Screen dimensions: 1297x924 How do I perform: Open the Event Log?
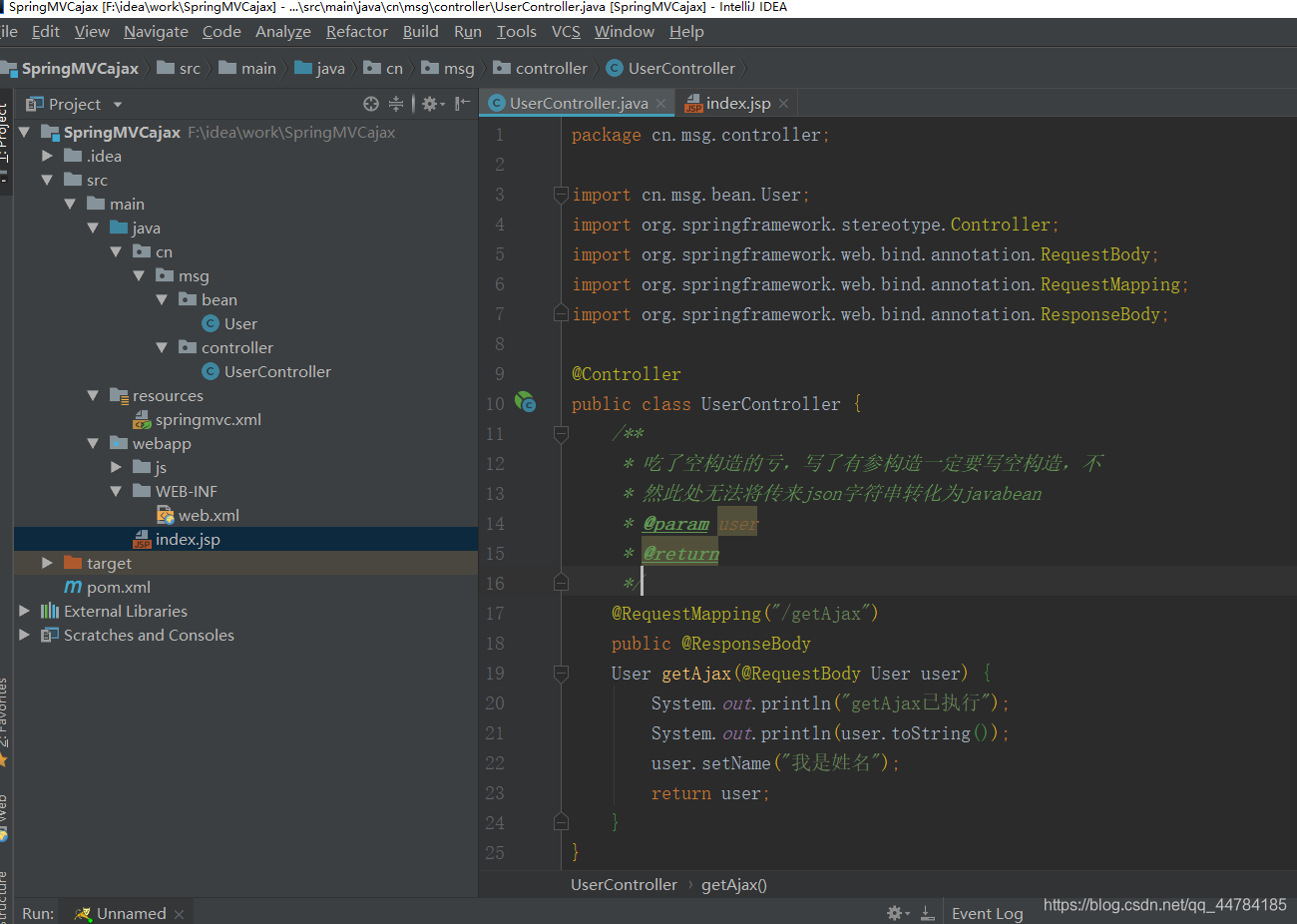(987, 913)
